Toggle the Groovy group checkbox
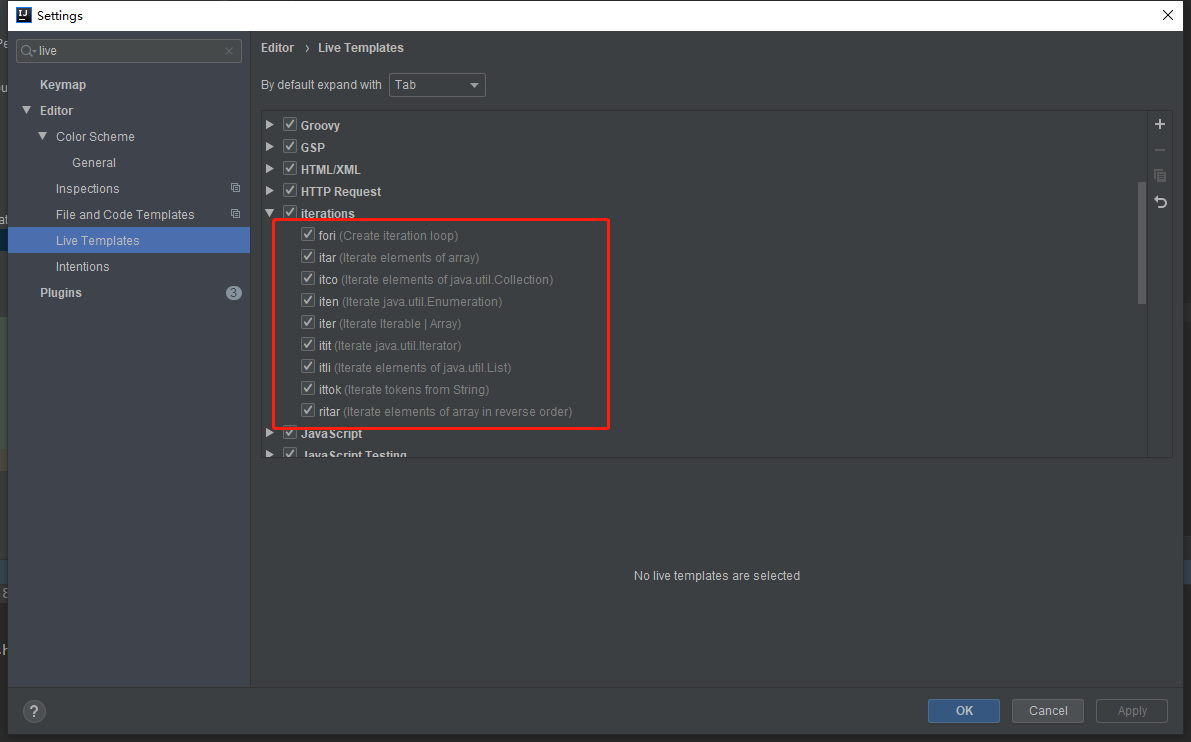The image size is (1191, 742). point(290,125)
